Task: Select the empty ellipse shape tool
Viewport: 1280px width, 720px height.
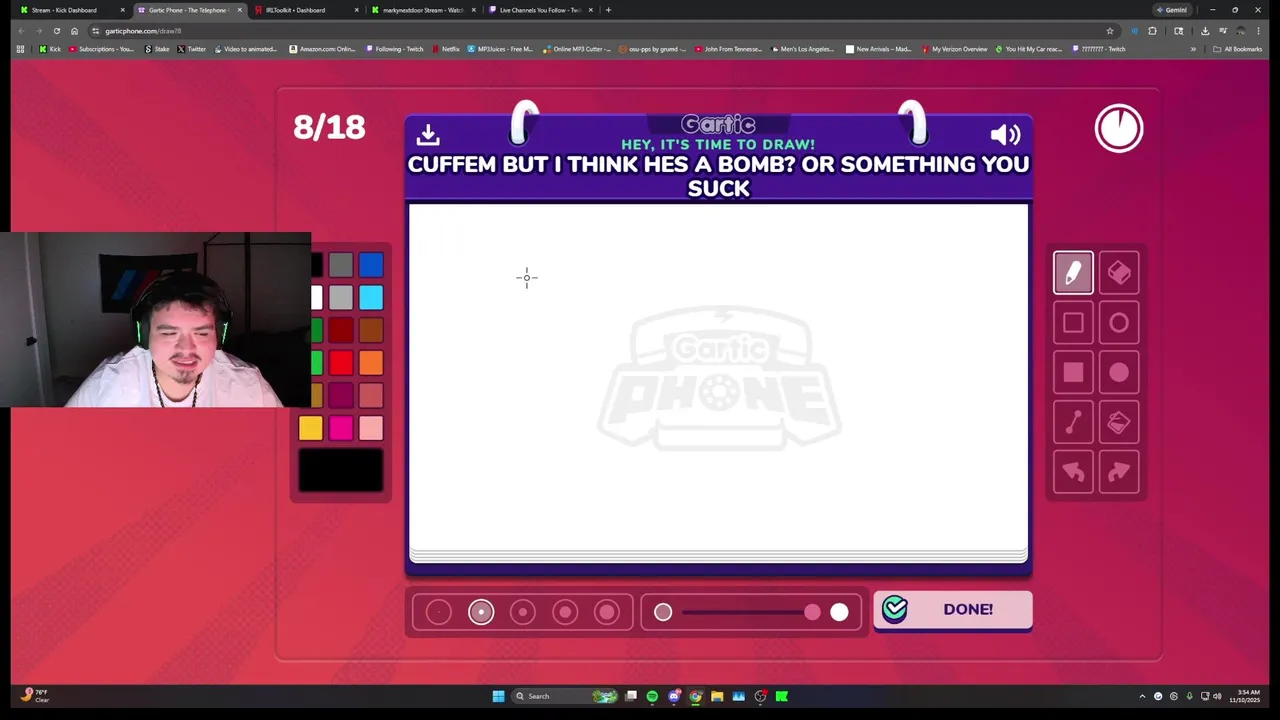Action: pos(1119,323)
